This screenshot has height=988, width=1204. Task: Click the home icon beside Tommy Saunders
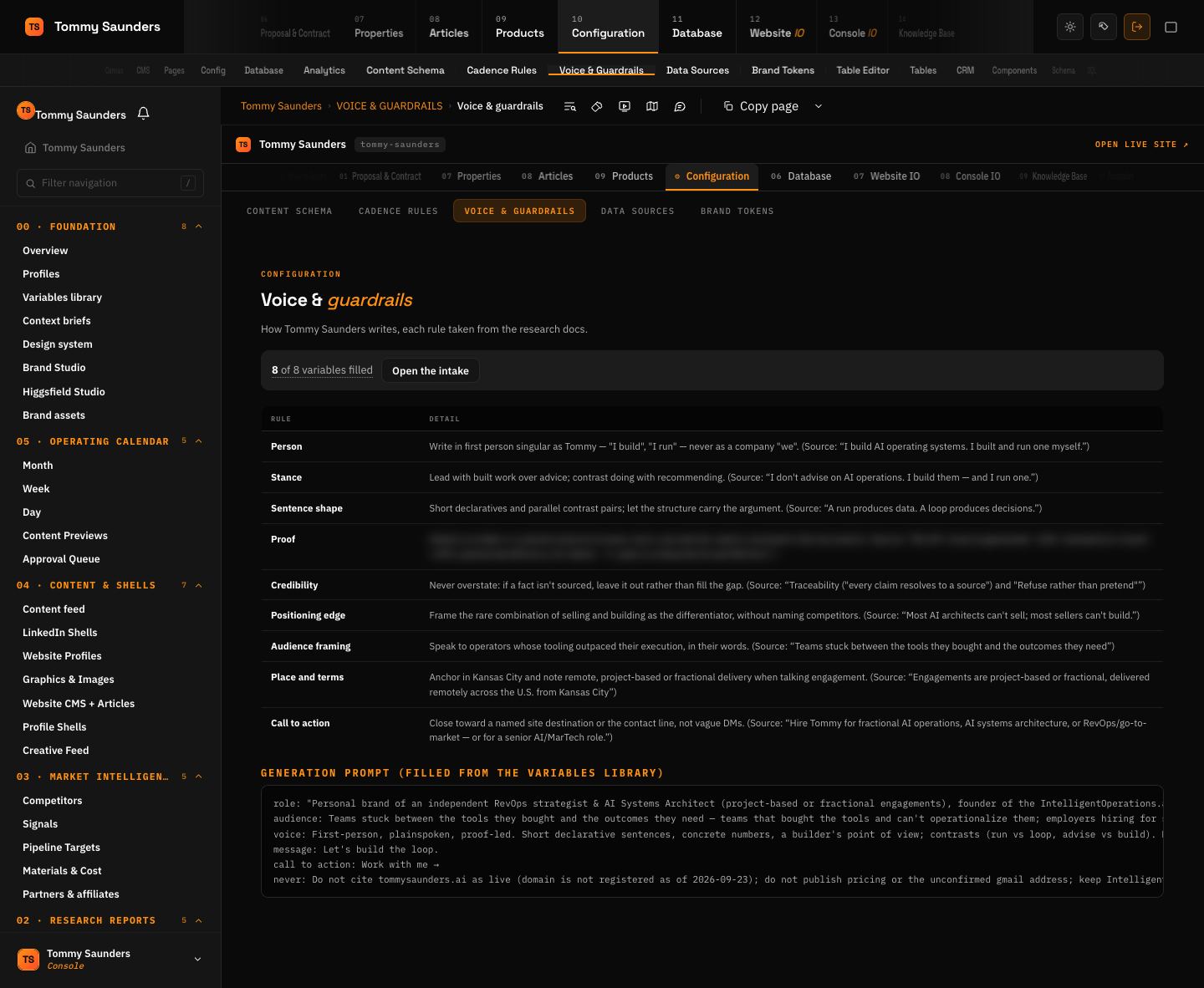coord(31,148)
